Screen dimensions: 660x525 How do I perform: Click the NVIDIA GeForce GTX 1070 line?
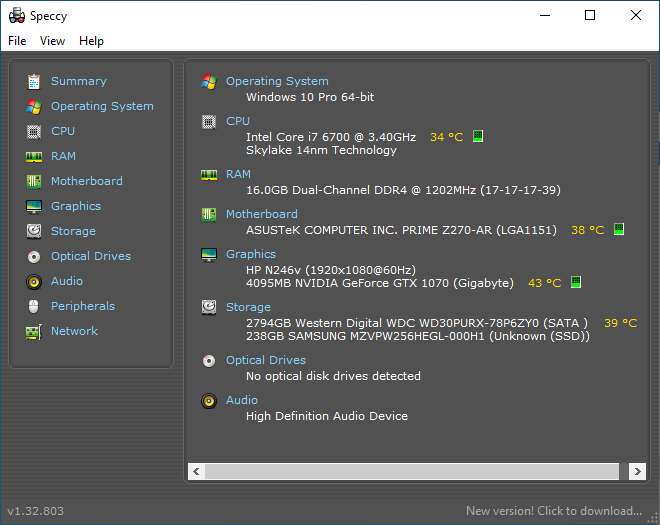380,283
